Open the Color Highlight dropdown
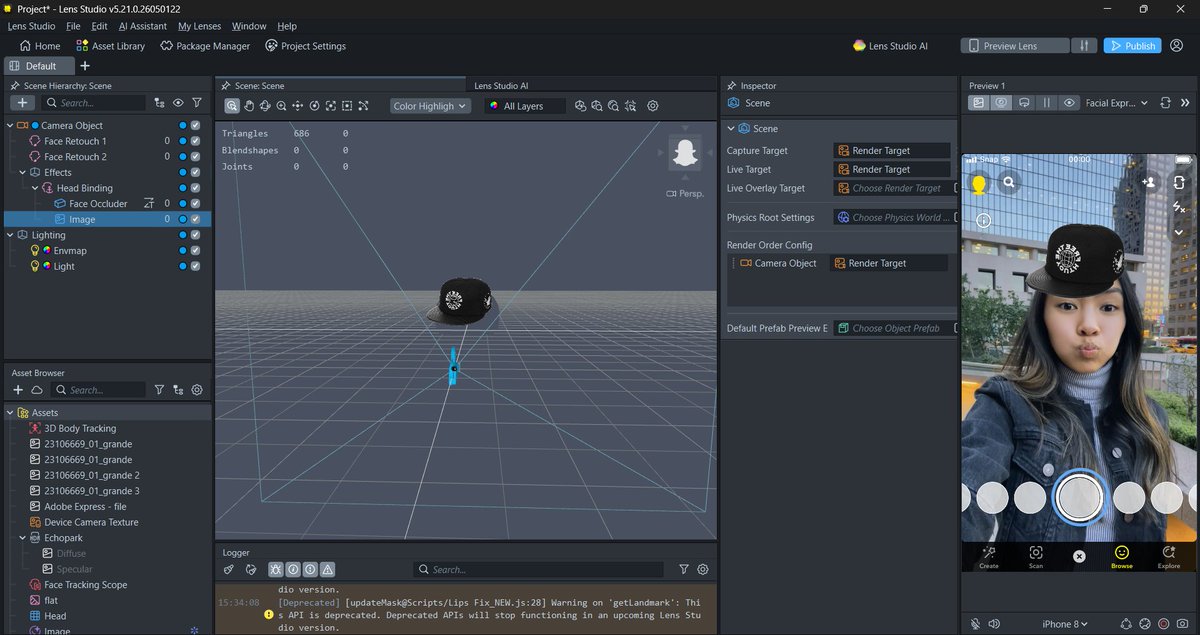1200x635 pixels. [x=430, y=106]
